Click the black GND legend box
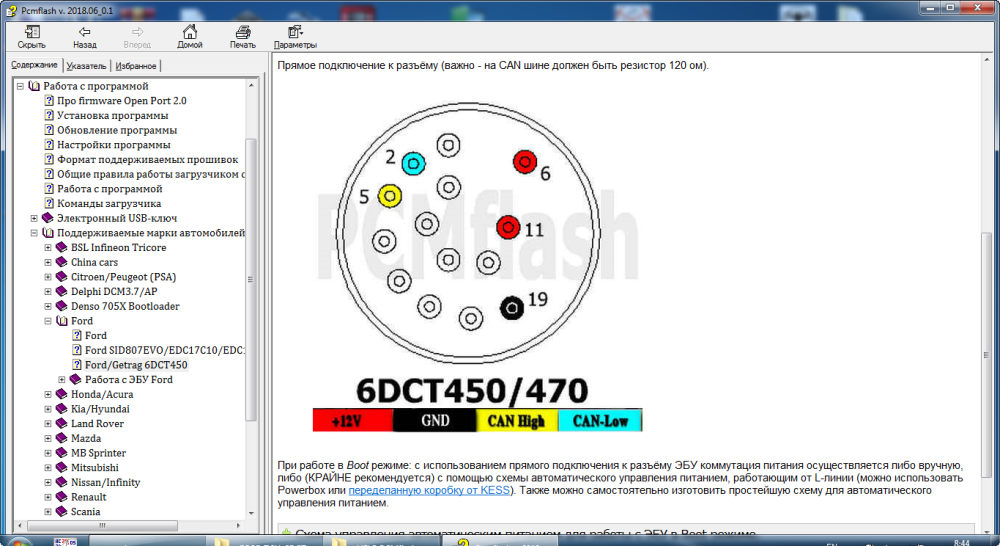The image size is (1000, 546). click(435, 420)
